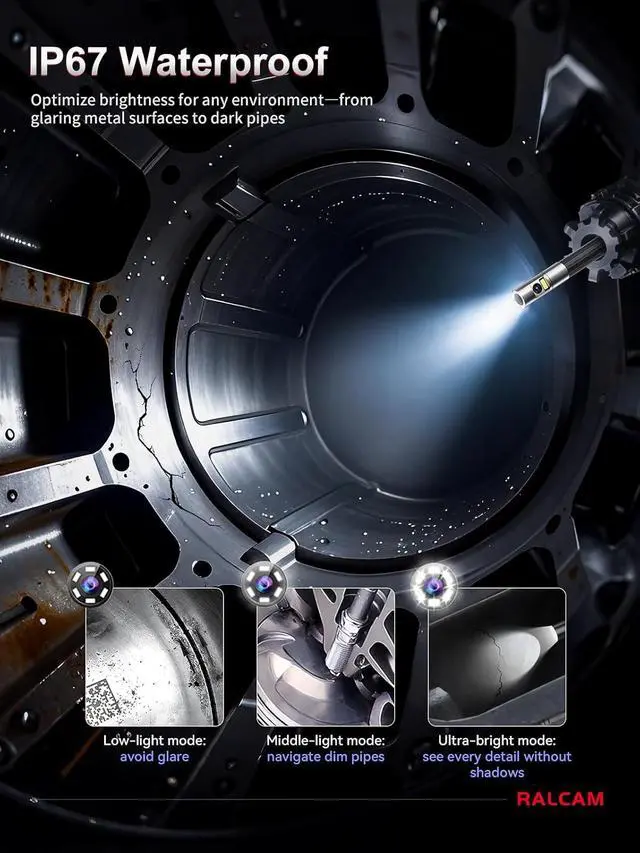Open the Low-light mode preview thumbnail
This screenshot has width=640, height=853.
point(155,657)
